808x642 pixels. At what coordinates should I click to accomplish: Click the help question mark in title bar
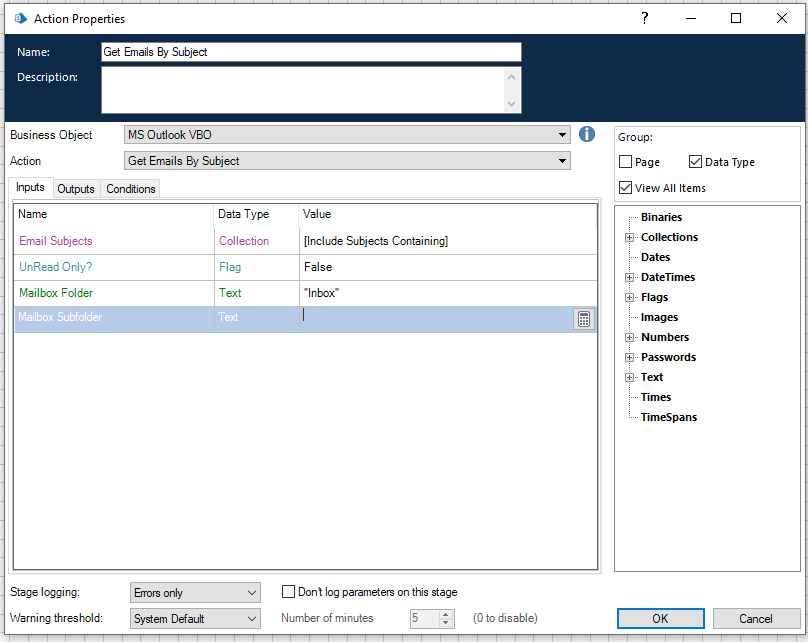coord(644,18)
